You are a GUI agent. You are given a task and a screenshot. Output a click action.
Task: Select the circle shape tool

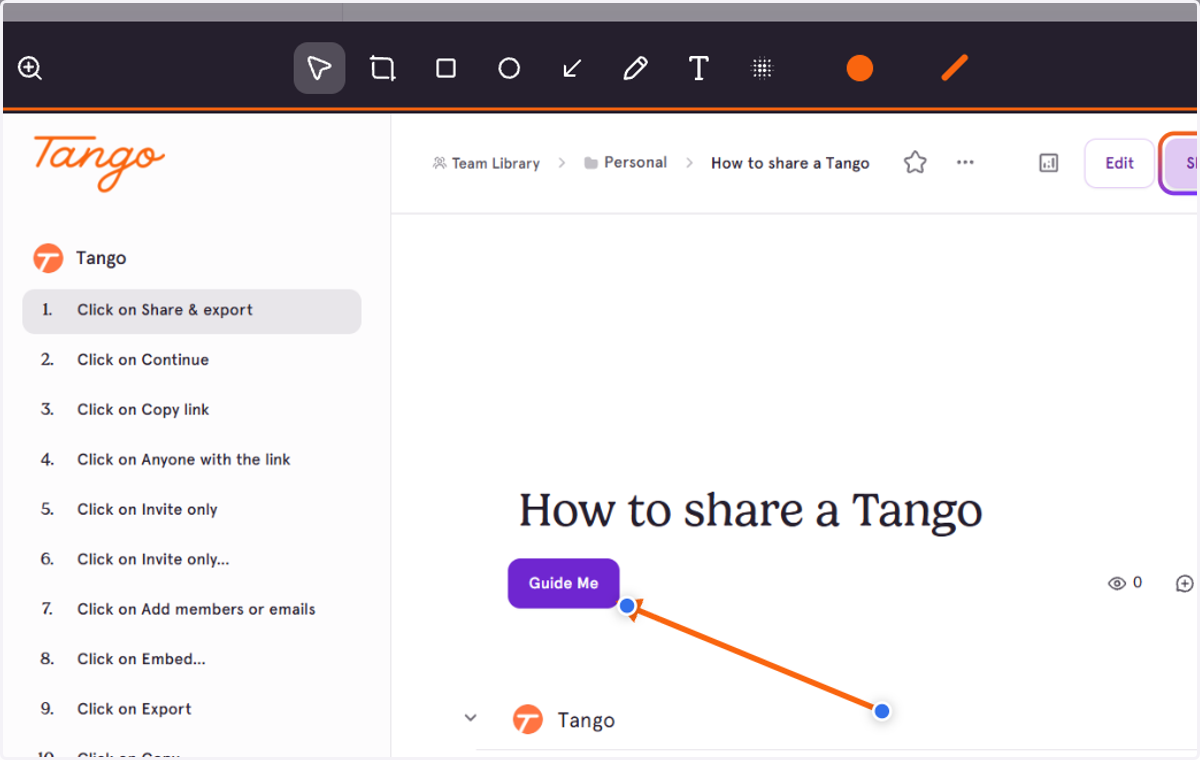click(509, 68)
